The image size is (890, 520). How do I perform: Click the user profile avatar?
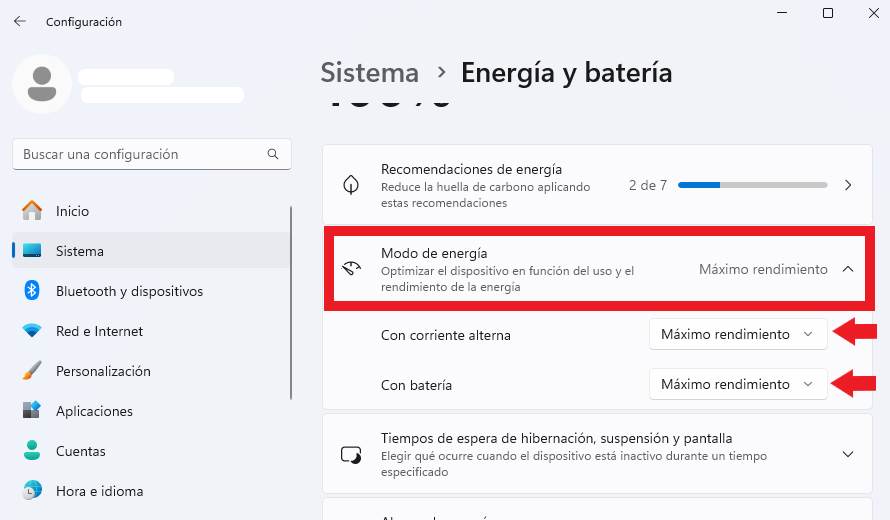click(42, 84)
